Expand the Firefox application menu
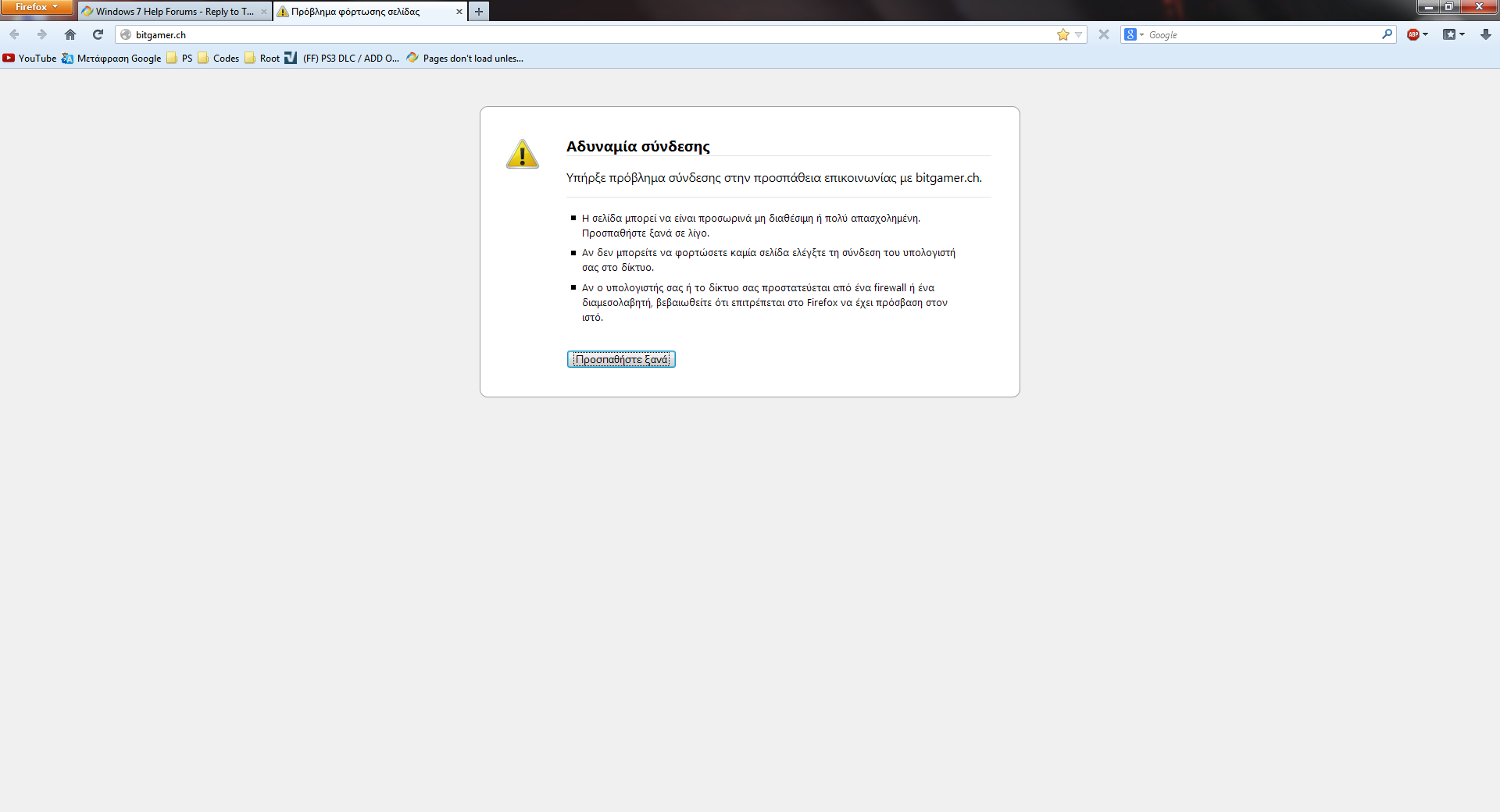1500x812 pixels. click(37, 7)
